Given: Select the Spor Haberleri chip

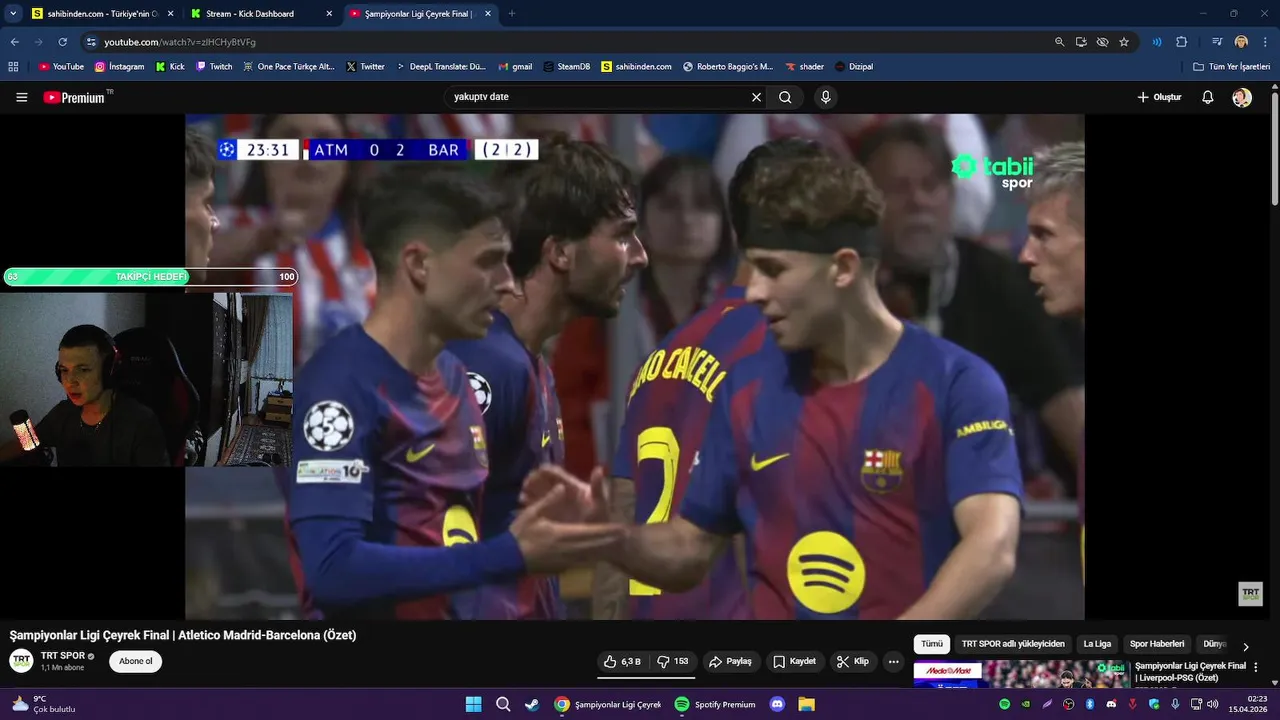Looking at the screenshot, I should 1157,644.
